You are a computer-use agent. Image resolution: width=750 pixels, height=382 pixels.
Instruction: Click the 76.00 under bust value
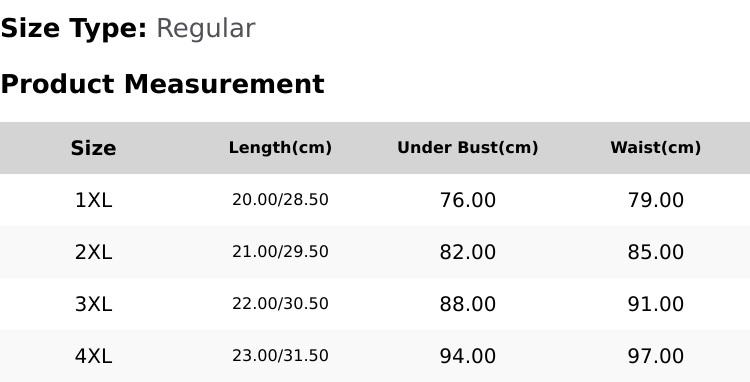tap(468, 200)
